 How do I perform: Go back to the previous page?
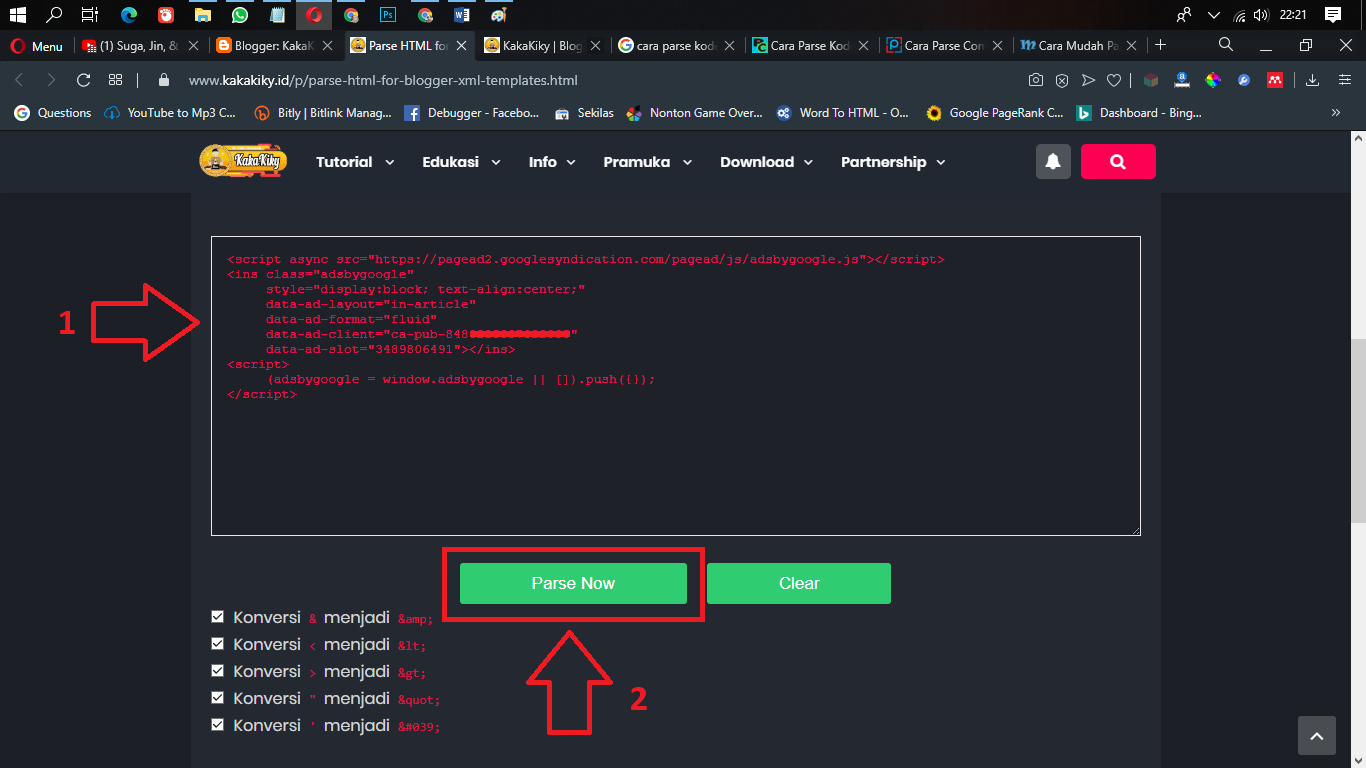click(19, 80)
